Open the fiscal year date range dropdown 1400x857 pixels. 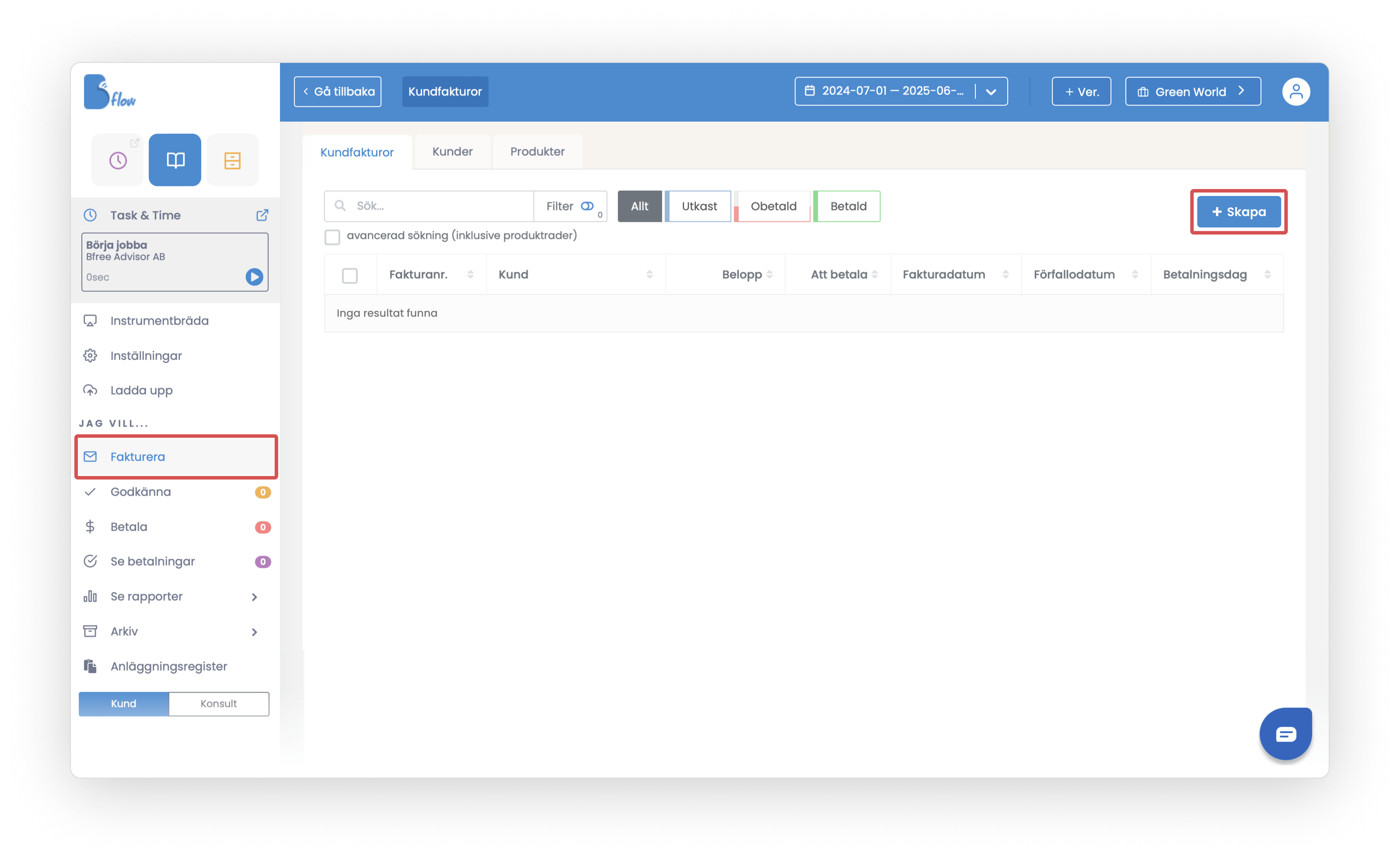991,91
